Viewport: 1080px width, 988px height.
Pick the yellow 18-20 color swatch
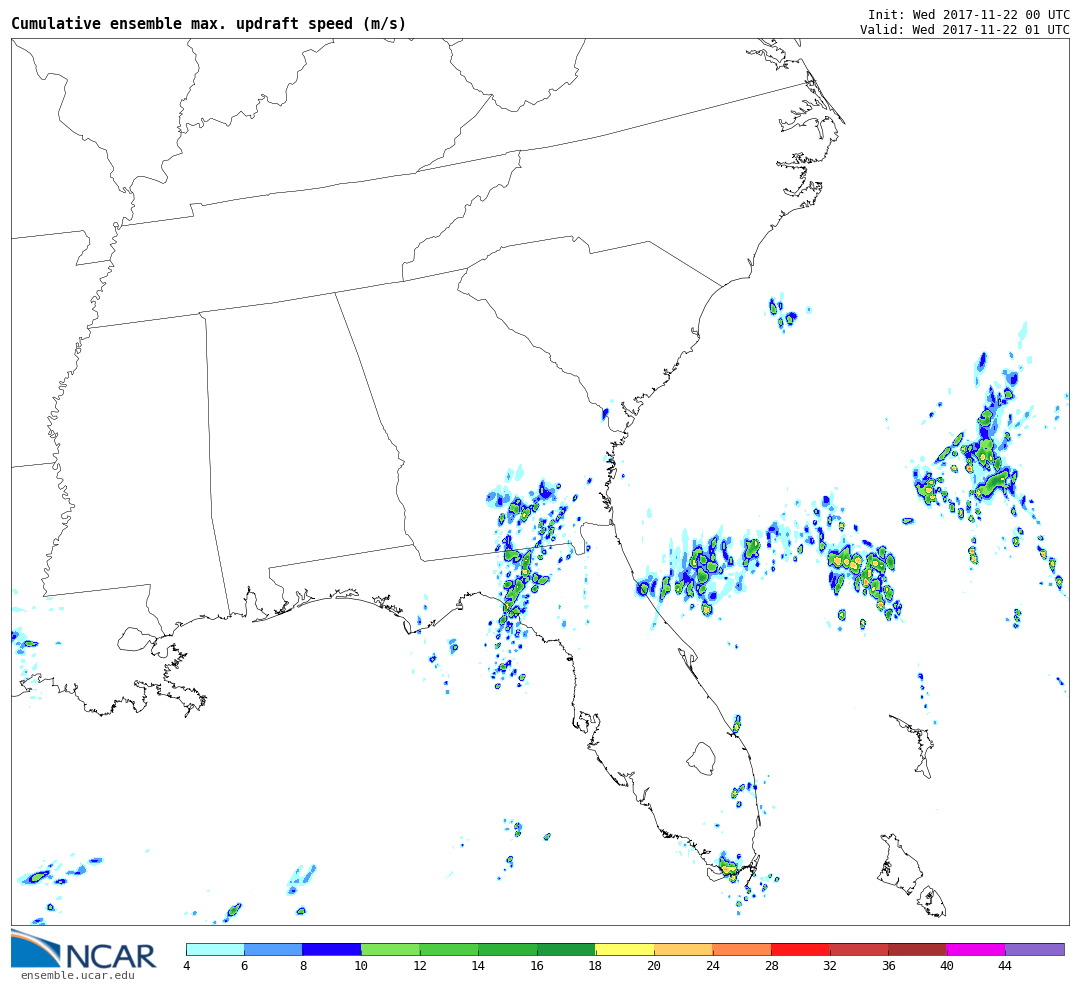tap(625, 949)
